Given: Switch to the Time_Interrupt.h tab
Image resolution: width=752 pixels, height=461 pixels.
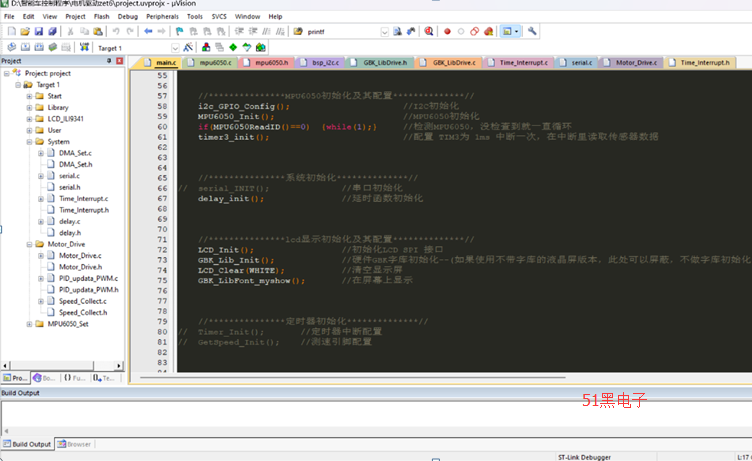Looking at the screenshot, I should coord(700,63).
